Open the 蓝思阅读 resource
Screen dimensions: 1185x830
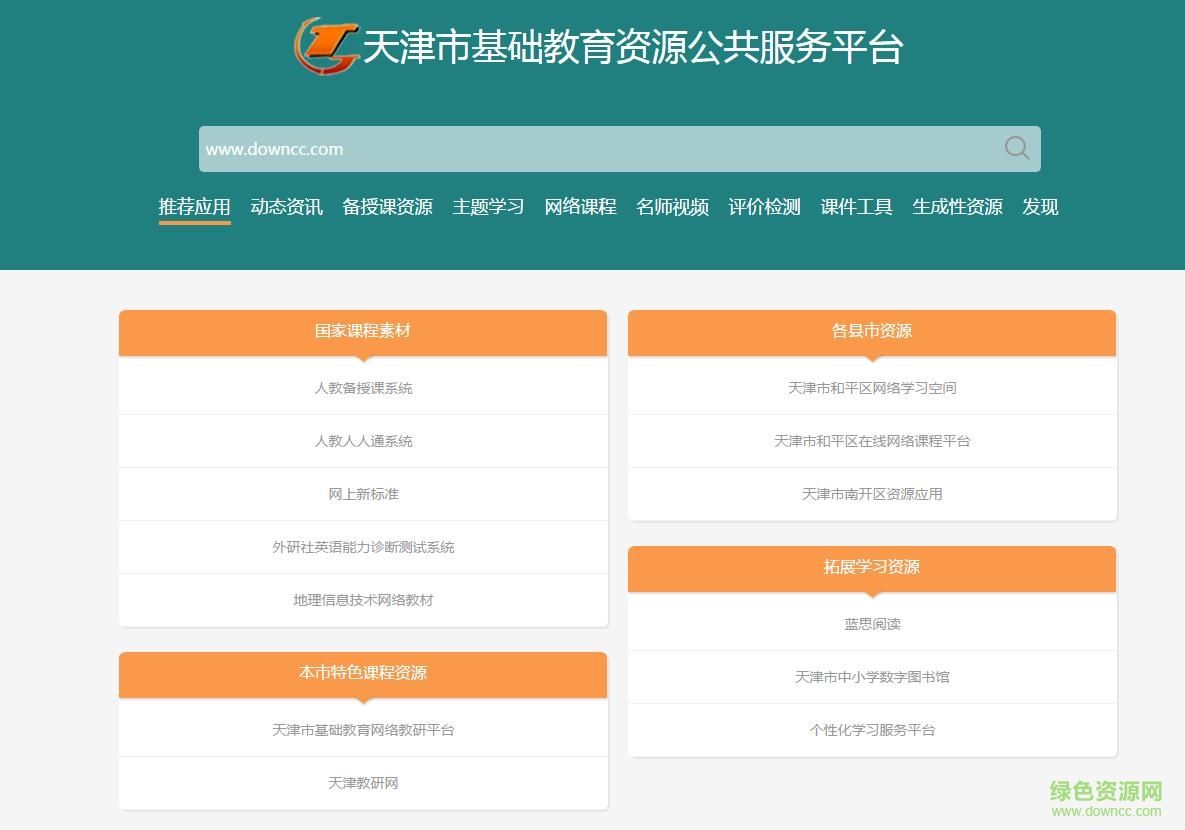(871, 623)
